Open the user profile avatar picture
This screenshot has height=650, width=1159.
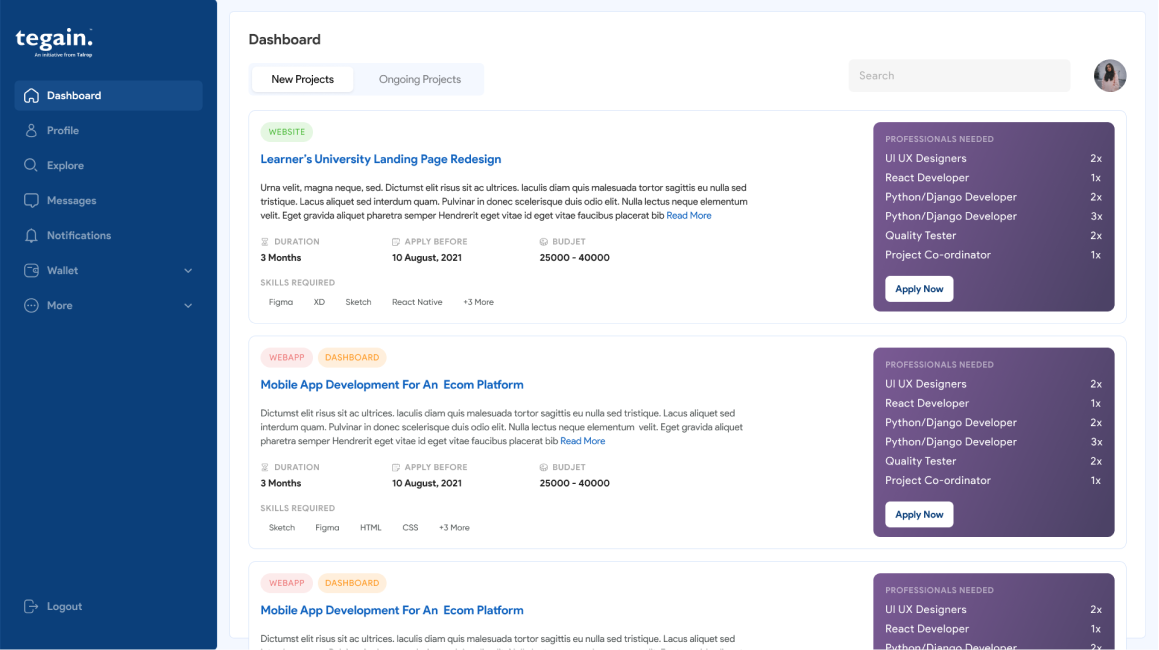pos(1110,76)
